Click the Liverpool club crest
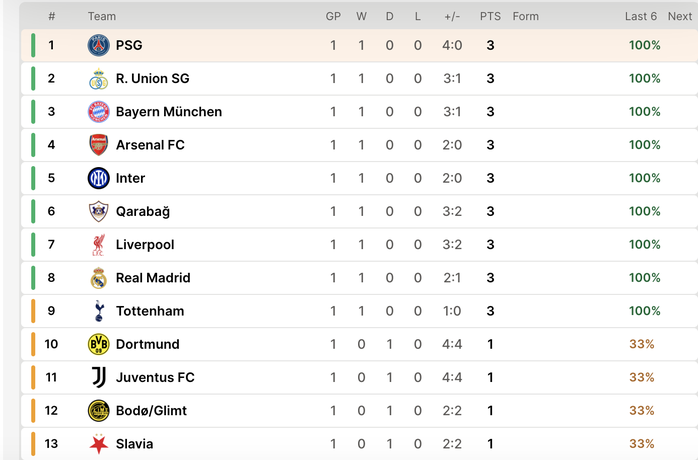This screenshot has width=698, height=460. 98,244
